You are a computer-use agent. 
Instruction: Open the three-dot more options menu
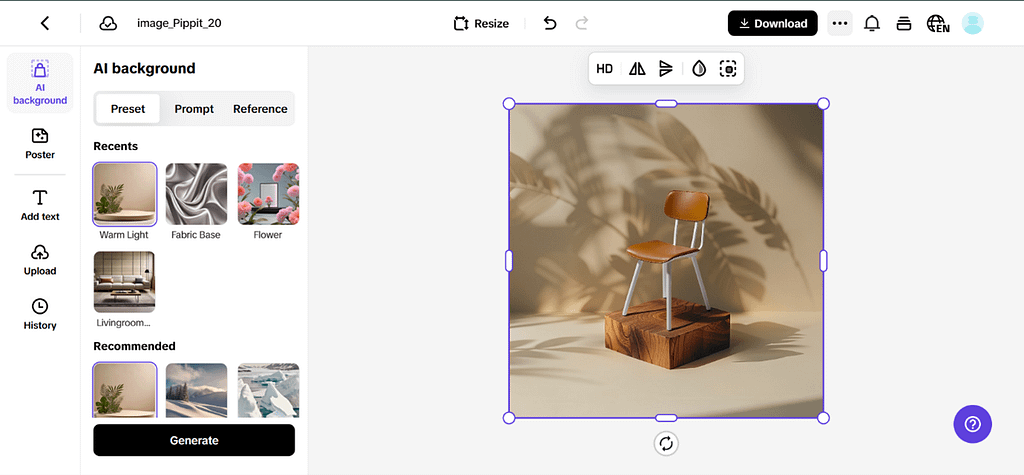tap(840, 23)
